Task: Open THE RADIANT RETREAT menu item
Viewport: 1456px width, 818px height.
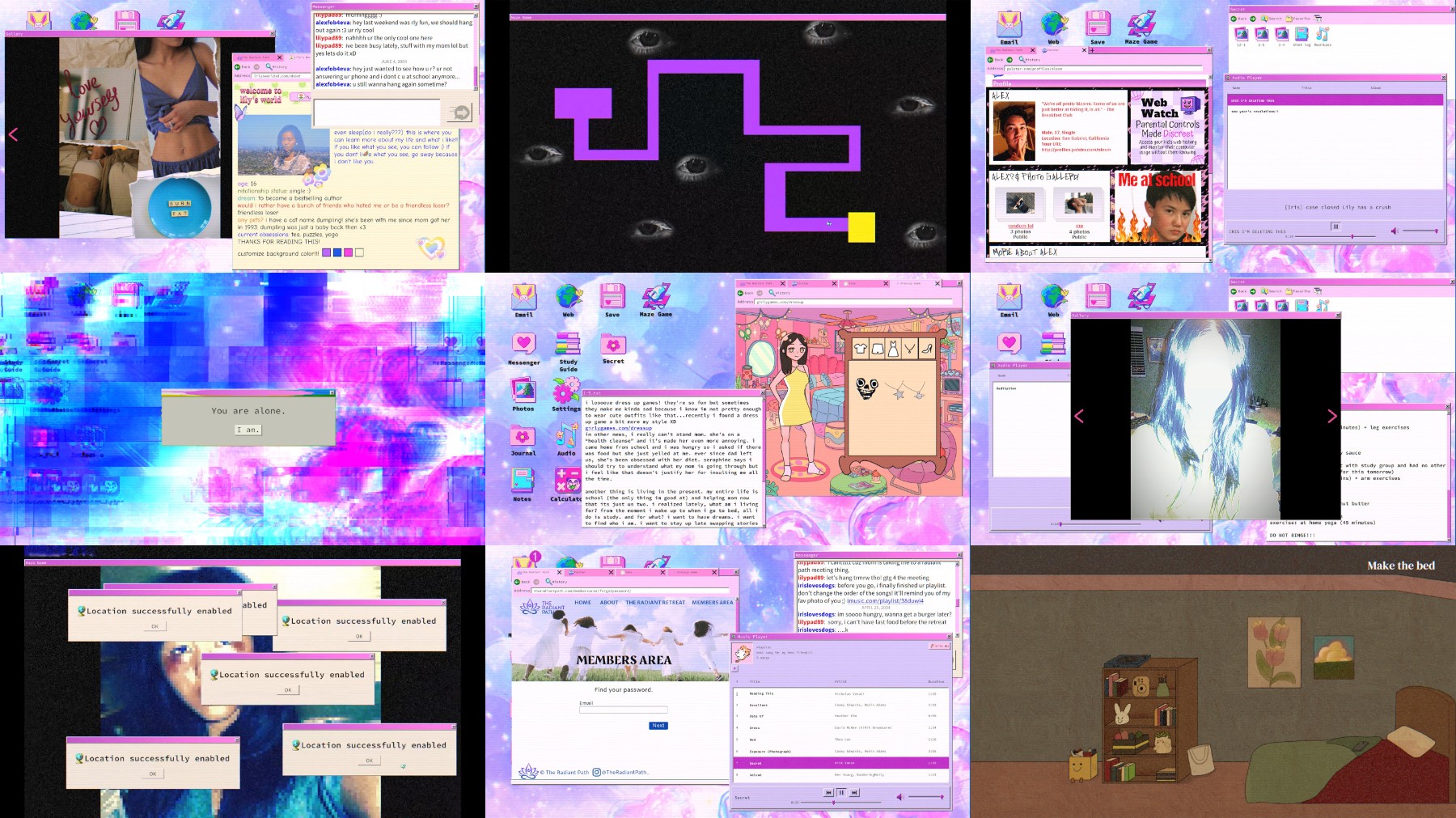Action: point(655,602)
